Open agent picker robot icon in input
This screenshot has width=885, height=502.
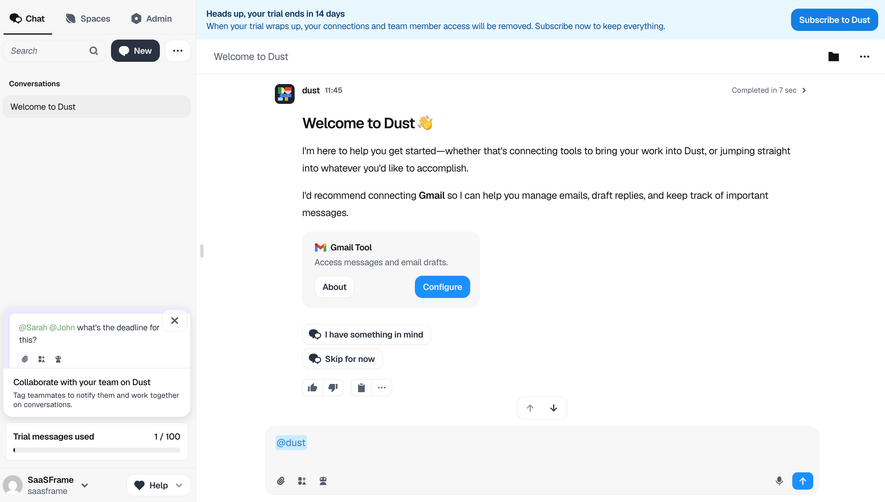click(323, 481)
